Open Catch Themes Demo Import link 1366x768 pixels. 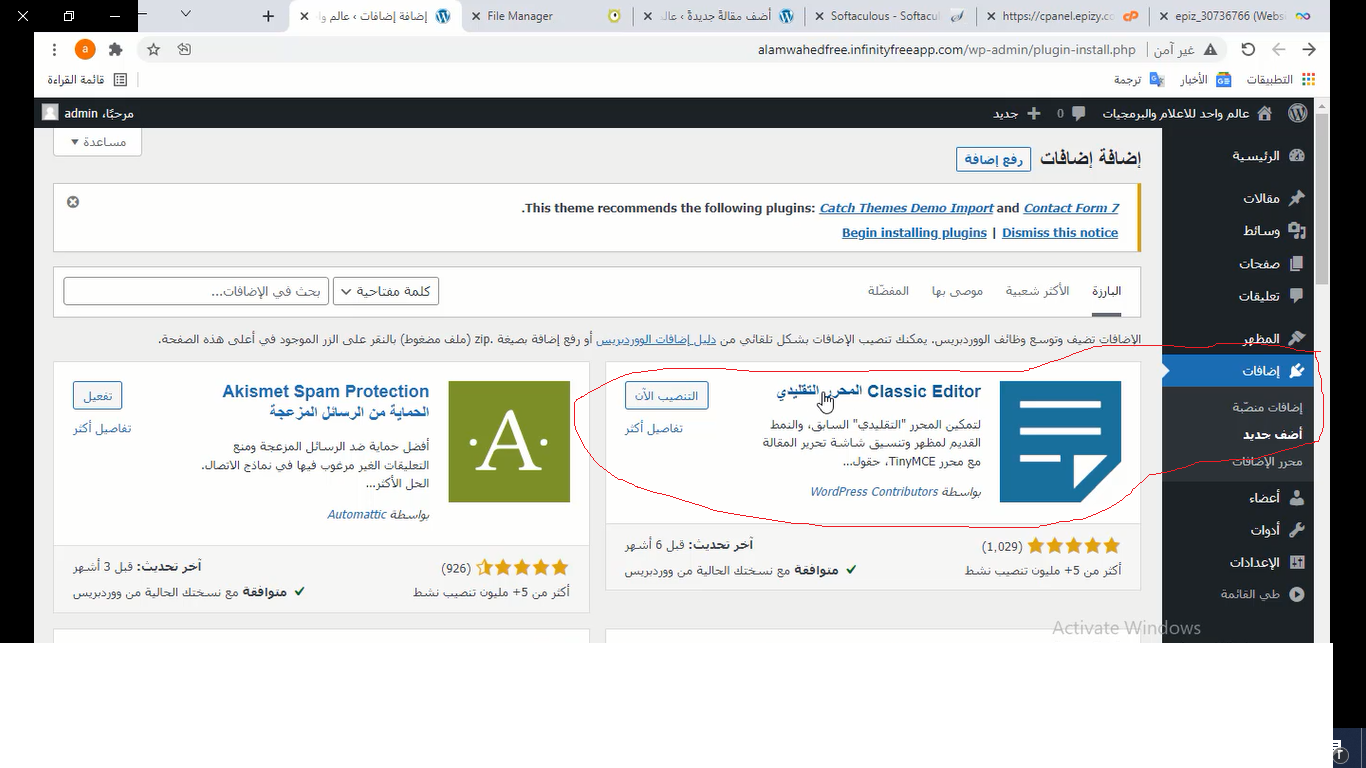906,208
